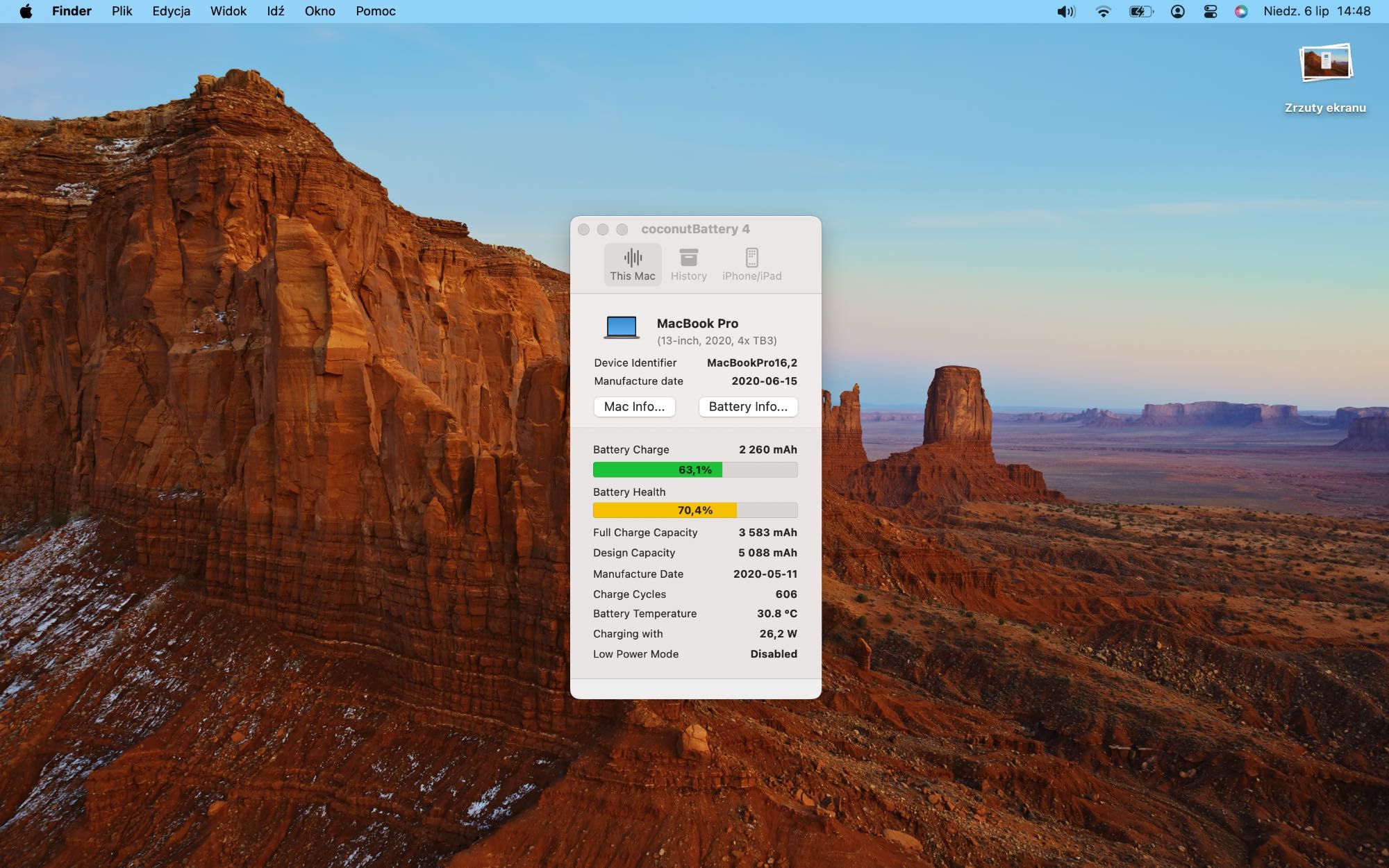Open the Edycja menu
This screenshot has width=1389, height=868.
click(171, 11)
